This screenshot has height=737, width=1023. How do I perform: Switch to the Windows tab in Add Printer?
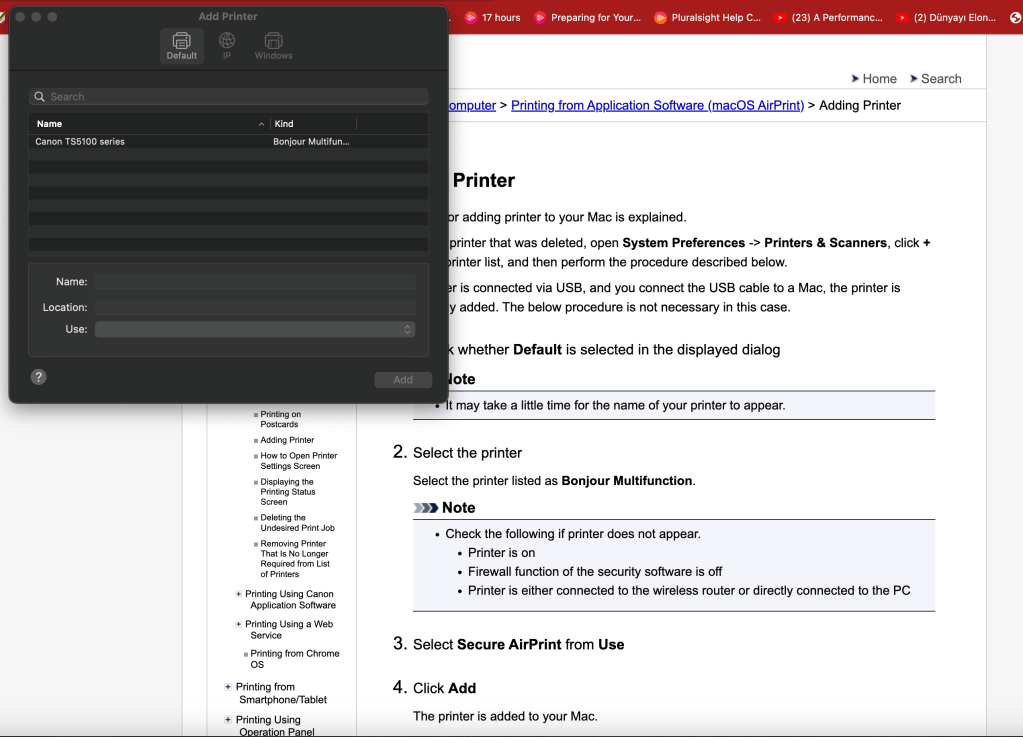click(x=273, y=46)
